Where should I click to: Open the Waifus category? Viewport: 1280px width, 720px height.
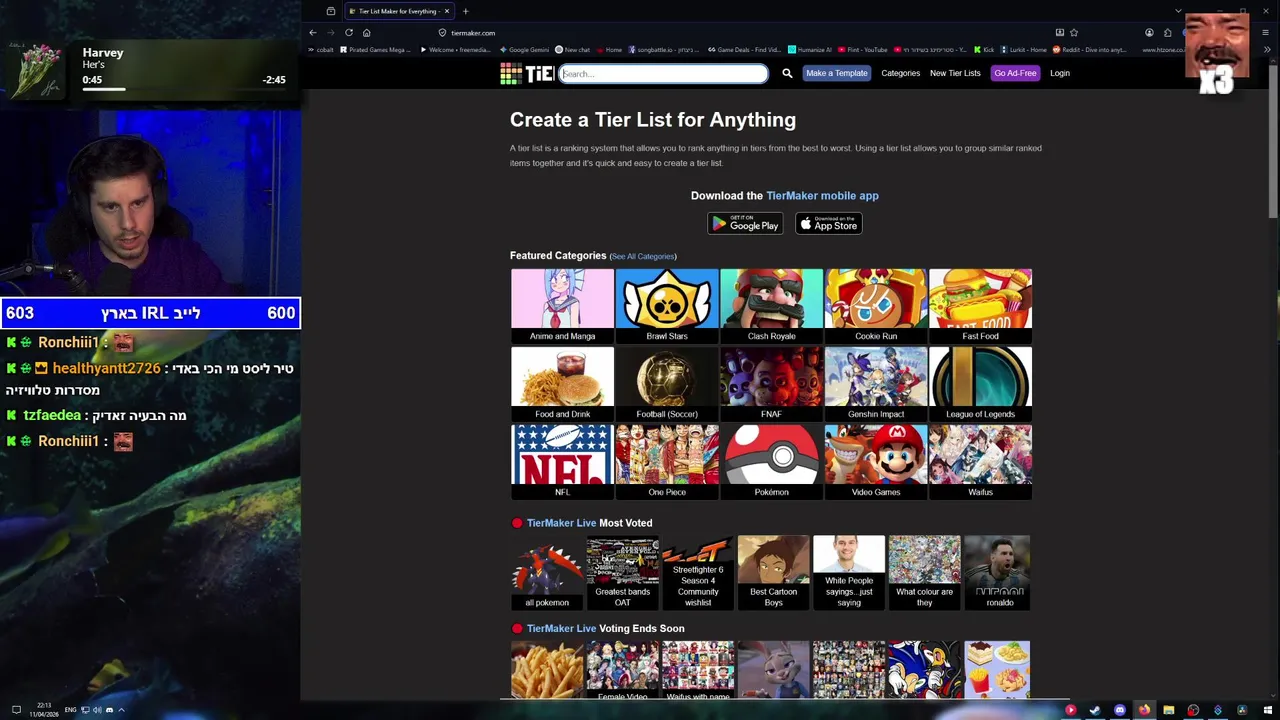980,462
